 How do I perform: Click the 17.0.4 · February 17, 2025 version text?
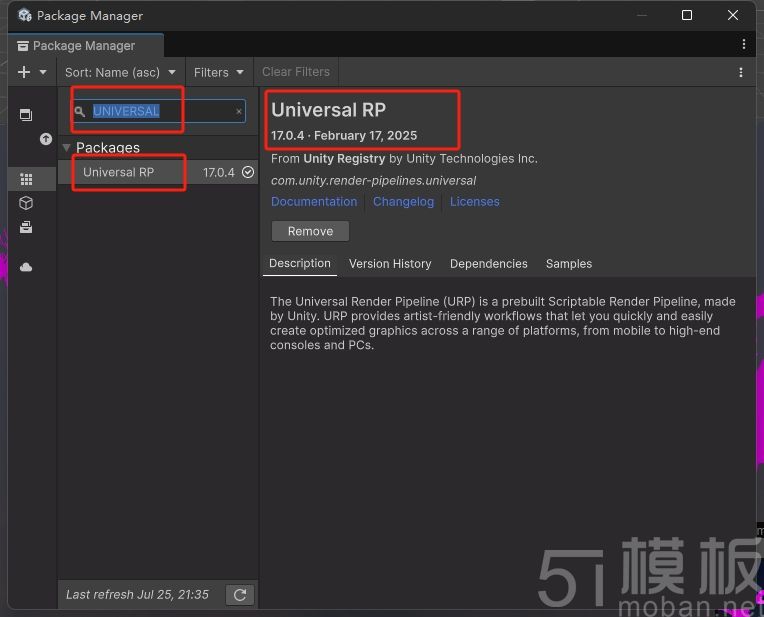point(344,135)
